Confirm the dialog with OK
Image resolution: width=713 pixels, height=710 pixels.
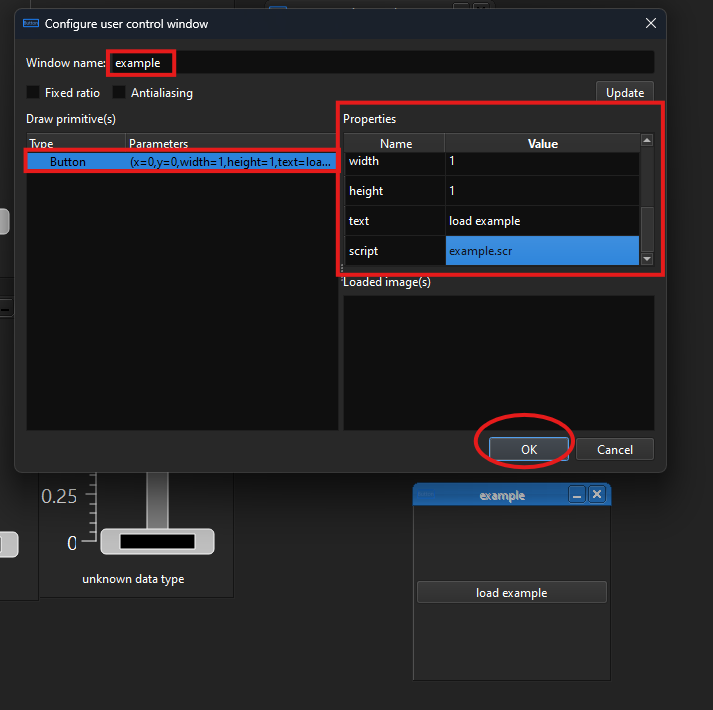(529, 450)
